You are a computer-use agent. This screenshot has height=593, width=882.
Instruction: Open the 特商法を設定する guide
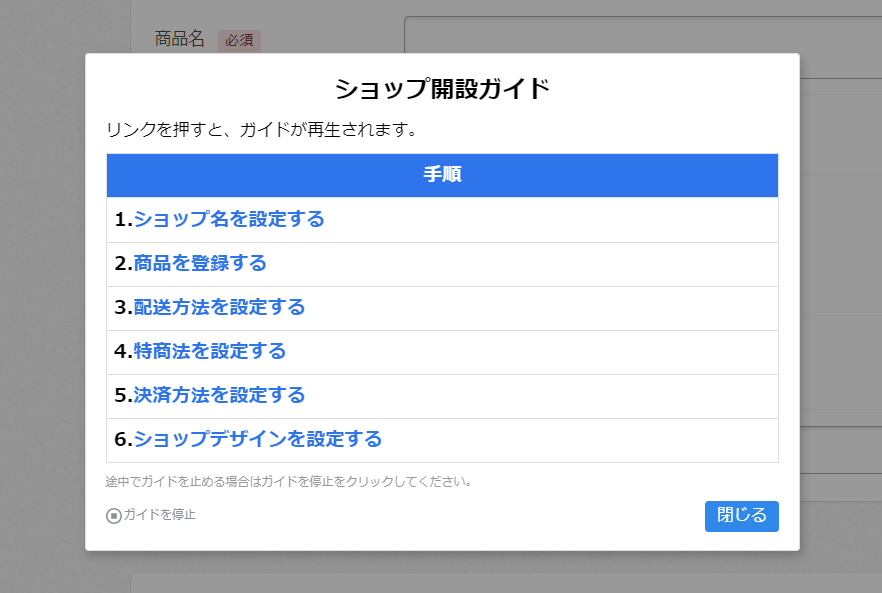tap(210, 351)
